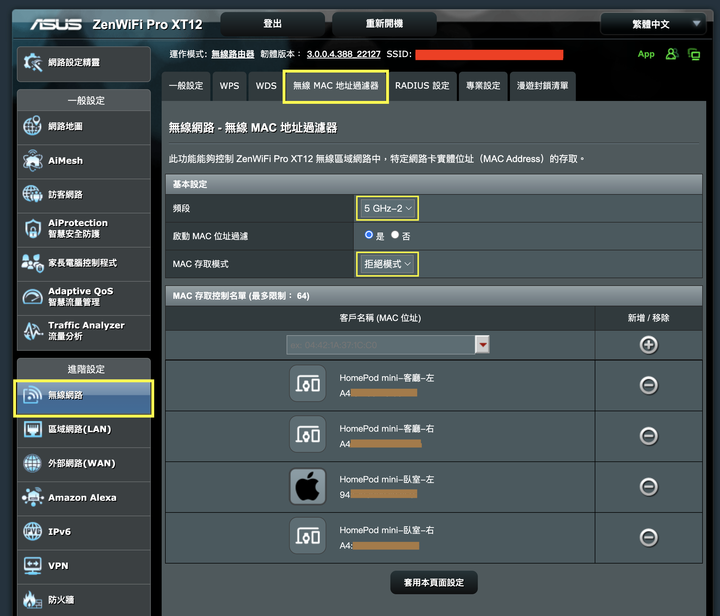Click 登出 logout button
The image size is (720, 616).
(272, 24)
